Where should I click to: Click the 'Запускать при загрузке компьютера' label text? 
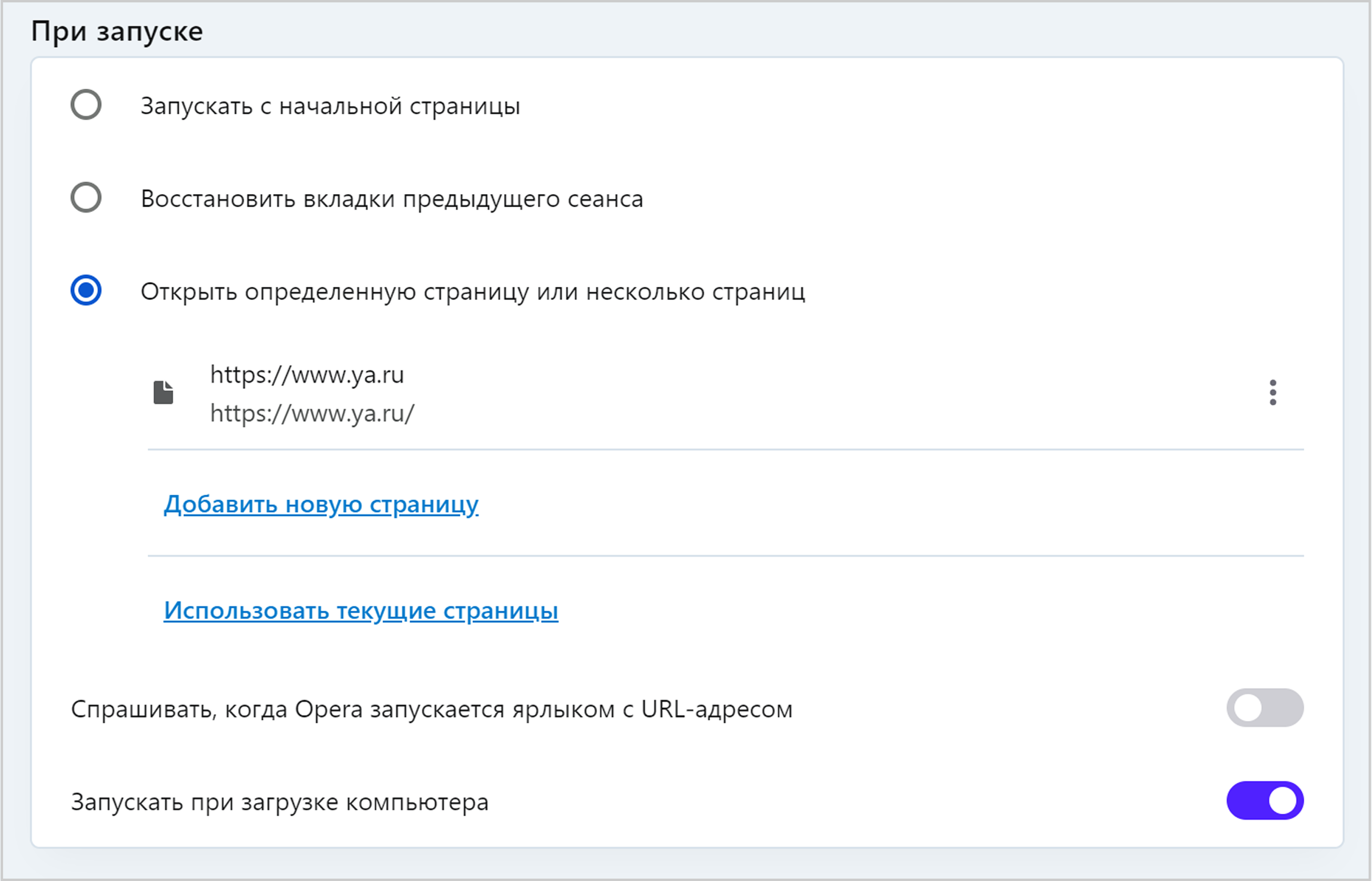[280, 802]
